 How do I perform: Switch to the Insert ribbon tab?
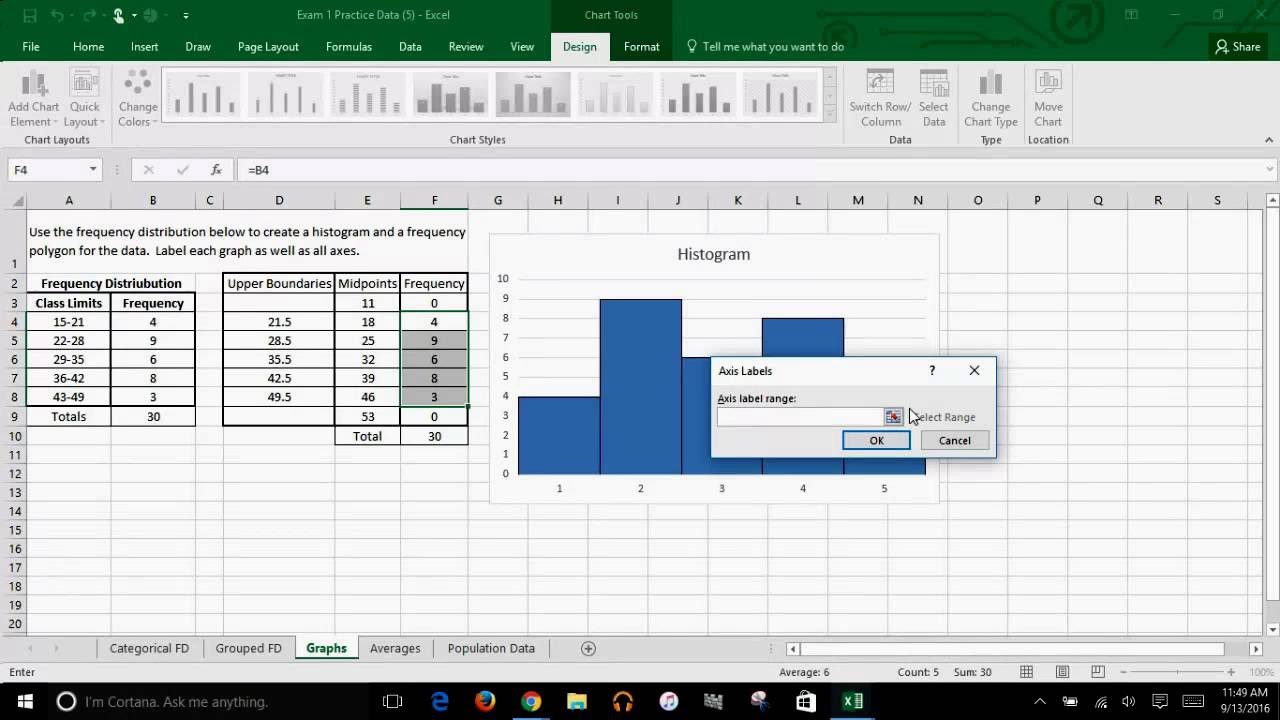[144, 47]
